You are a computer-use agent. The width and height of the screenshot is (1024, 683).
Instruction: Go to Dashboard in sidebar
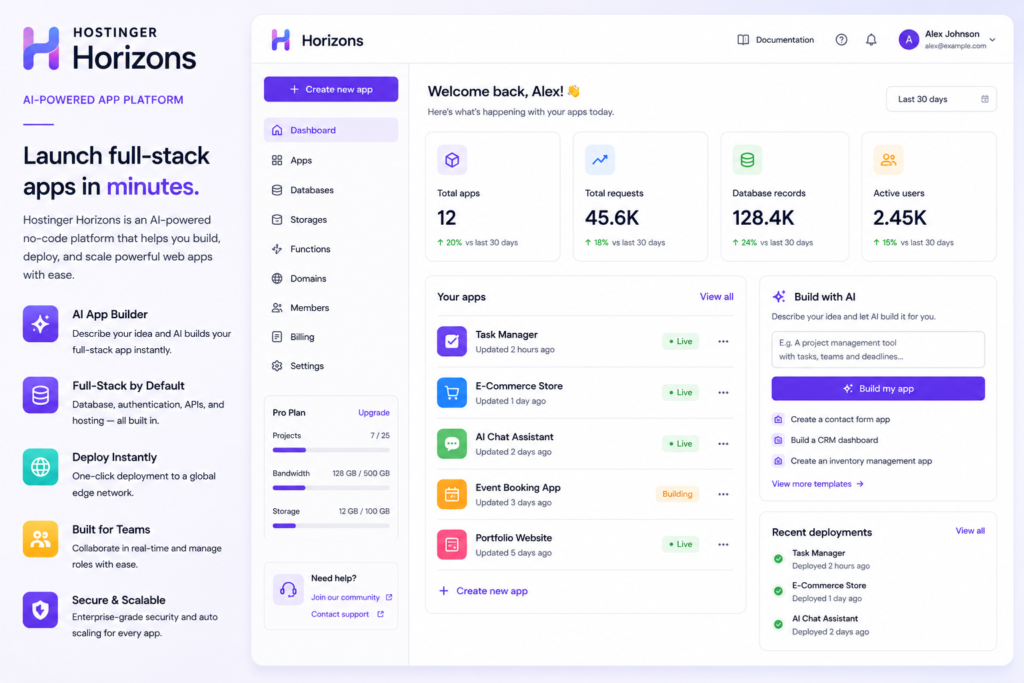click(x=331, y=130)
